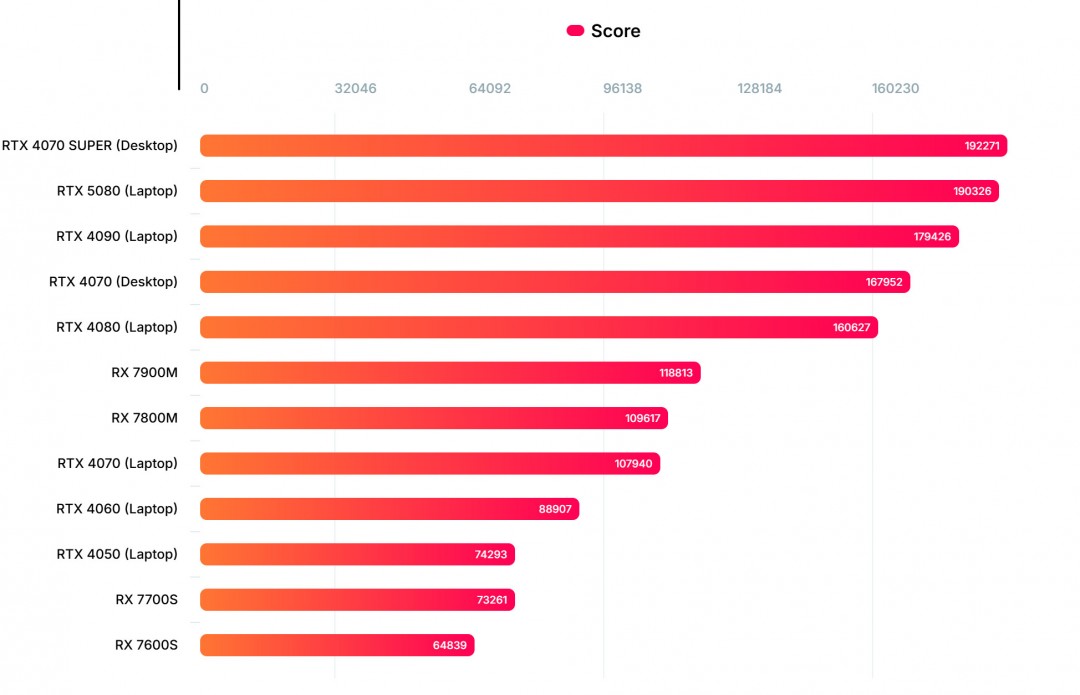The image size is (1080, 695).
Task: Click the RTX 4050 (Laptop) category label
Action: tap(117, 554)
